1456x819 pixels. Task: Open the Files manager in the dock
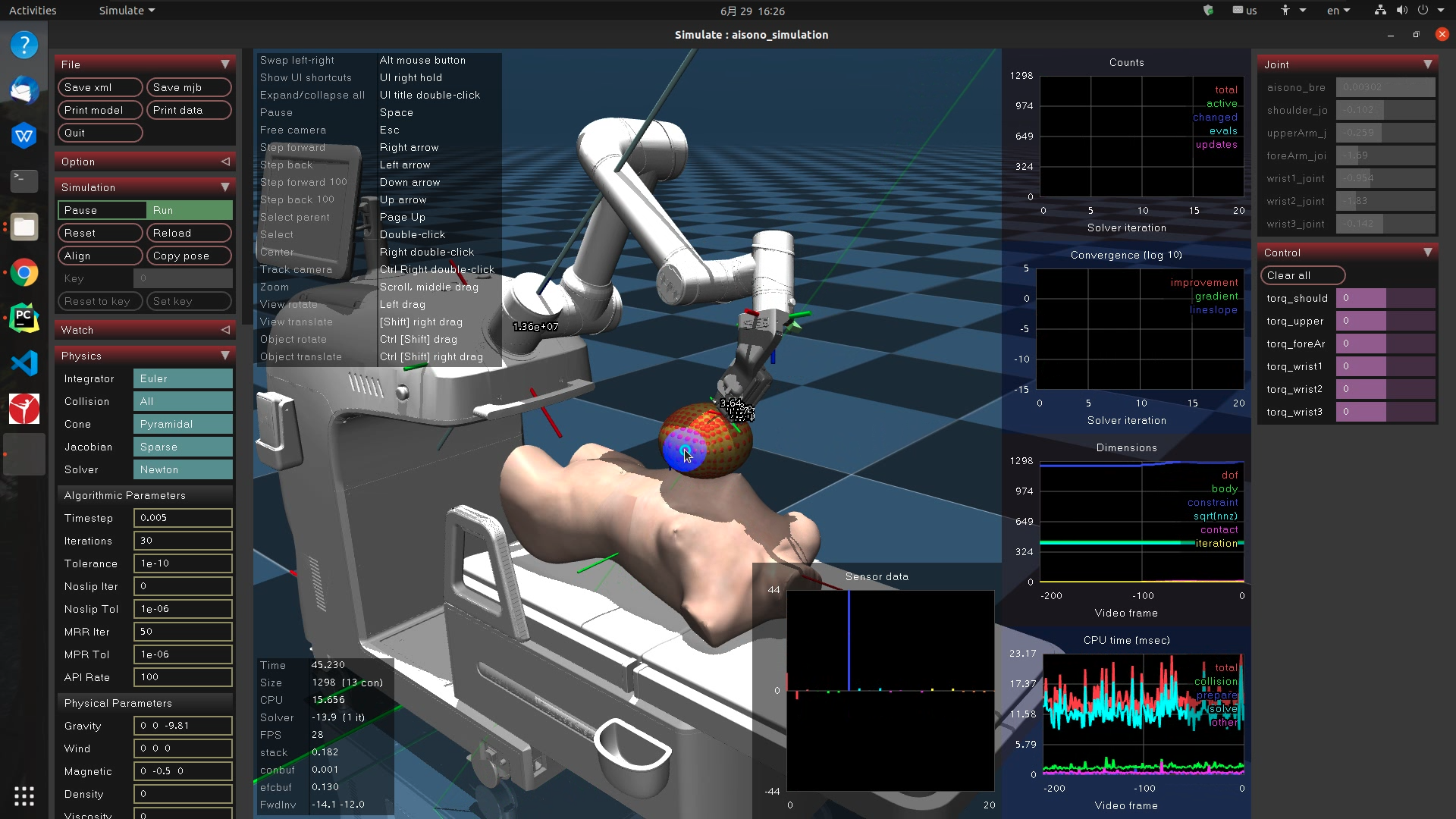click(x=24, y=227)
